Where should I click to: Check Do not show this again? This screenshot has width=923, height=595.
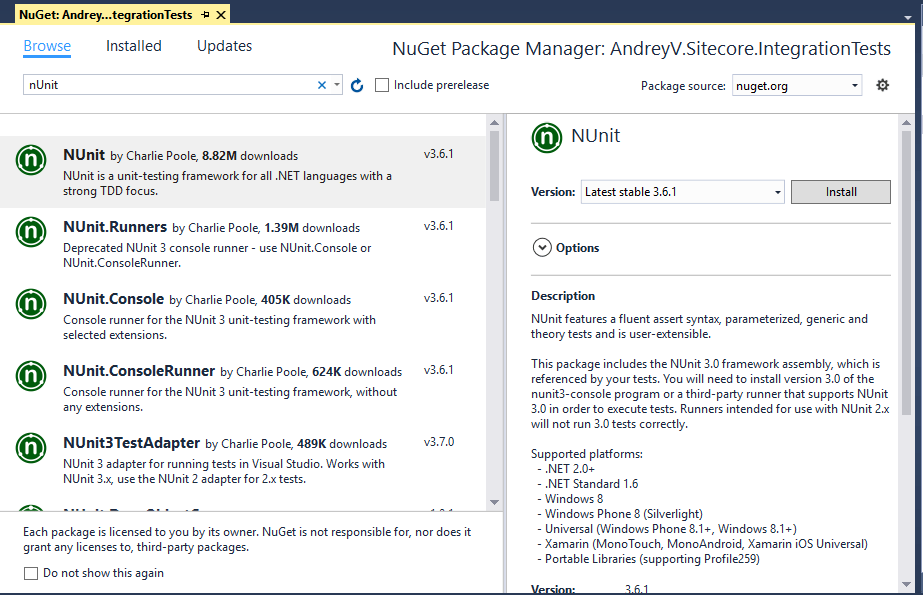28,572
